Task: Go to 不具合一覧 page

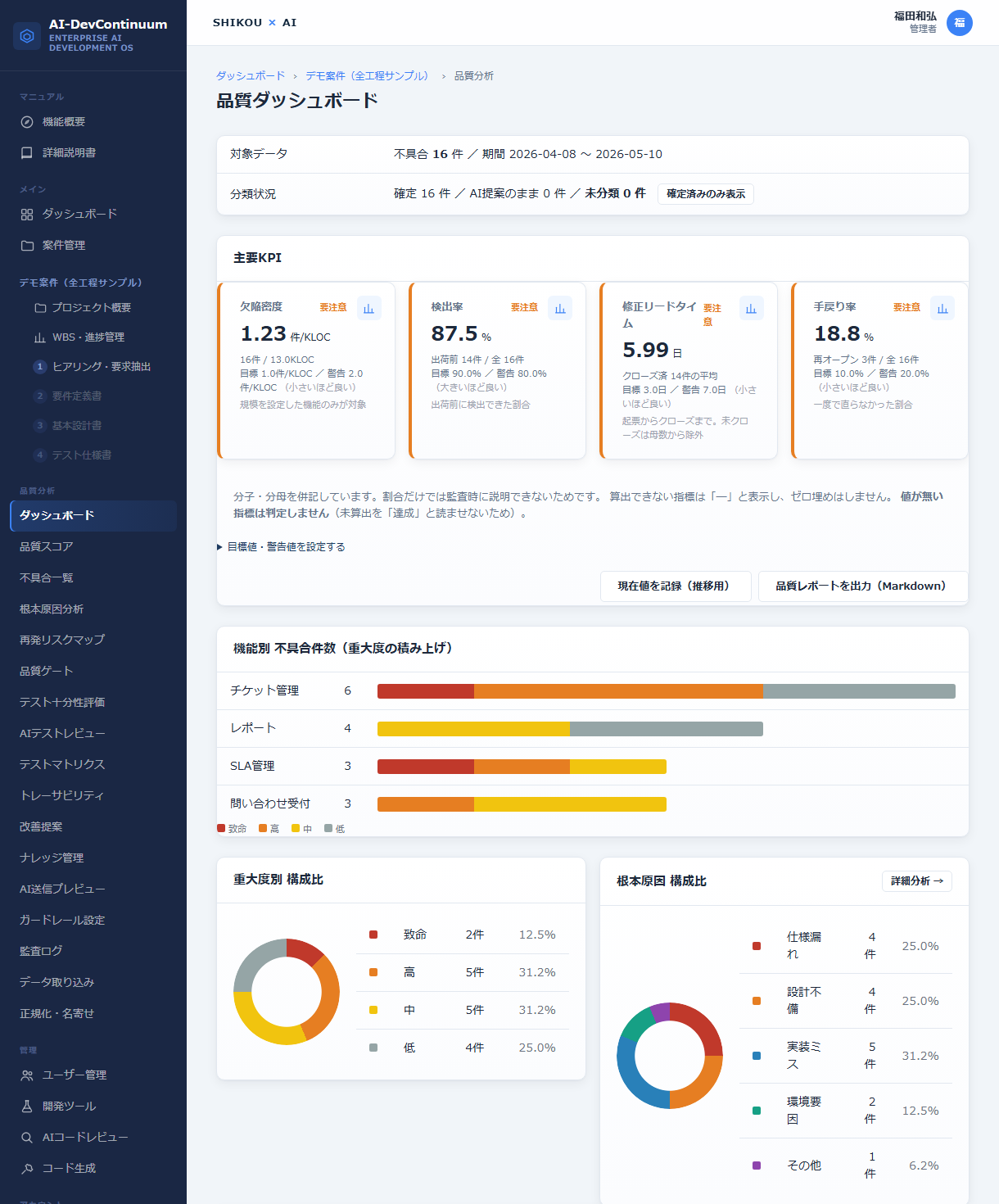Action: 93,578
